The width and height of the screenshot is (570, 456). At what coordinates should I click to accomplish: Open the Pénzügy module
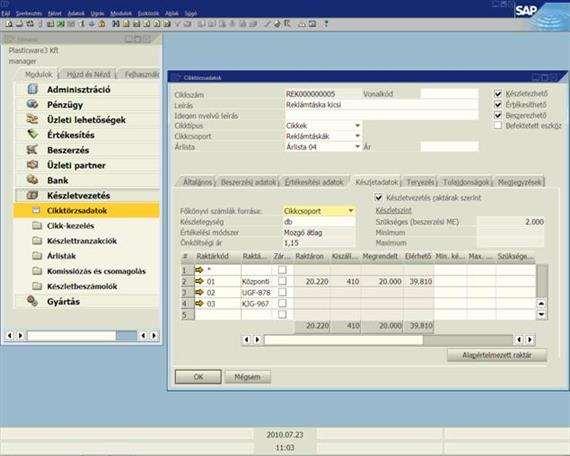[87, 105]
